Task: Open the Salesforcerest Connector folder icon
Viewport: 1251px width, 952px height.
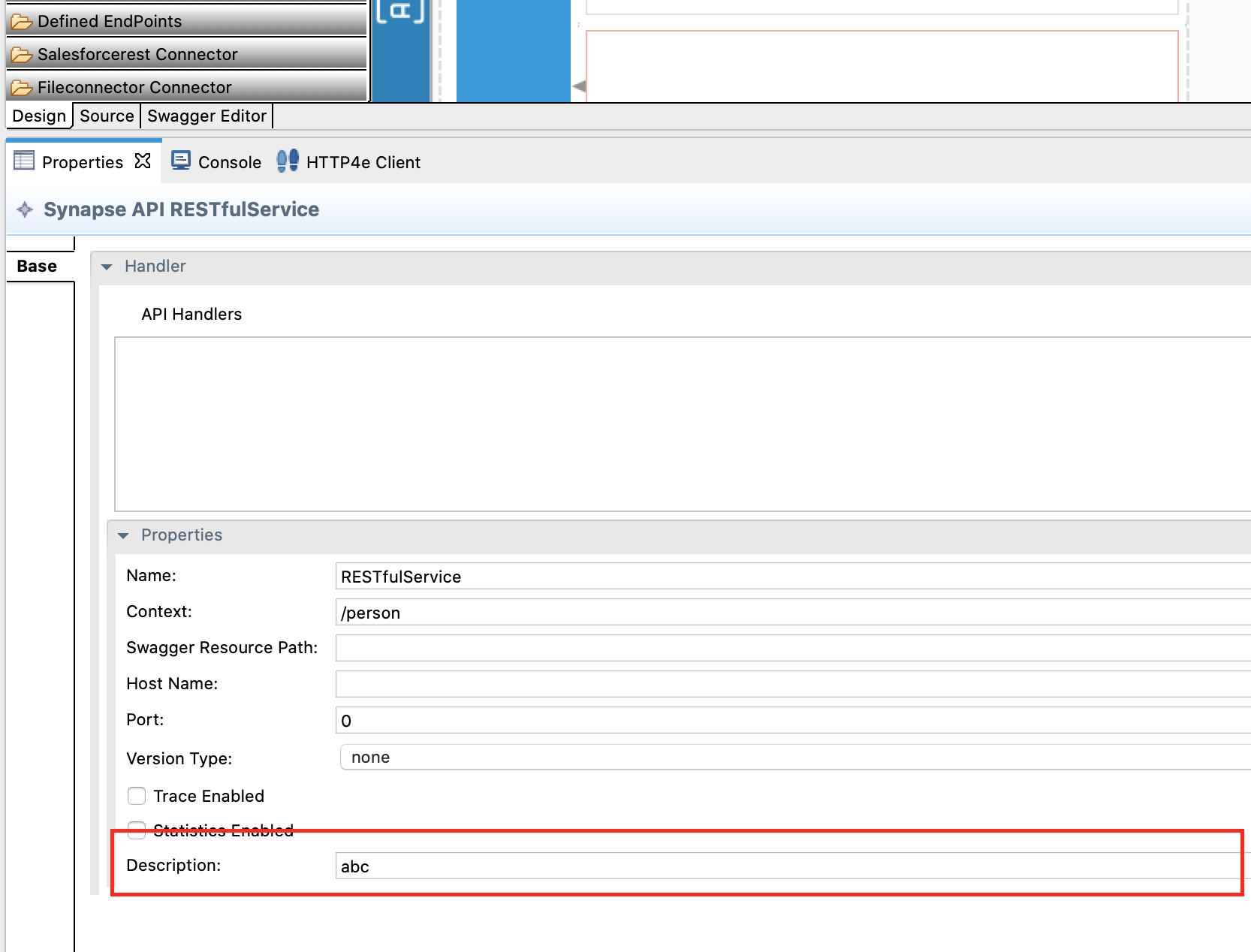Action: 21,54
